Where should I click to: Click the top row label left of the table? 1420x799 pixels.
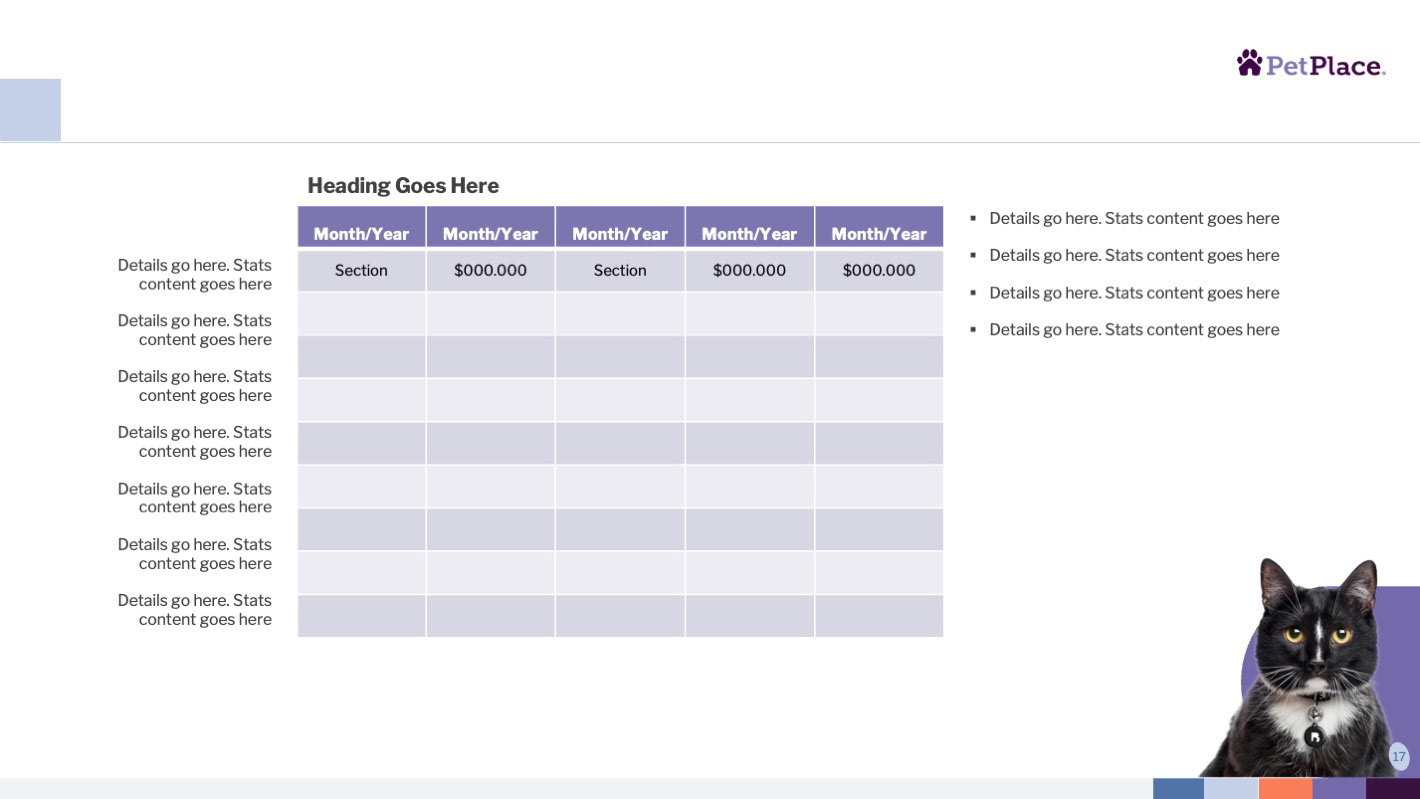click(x=195, y=275)
